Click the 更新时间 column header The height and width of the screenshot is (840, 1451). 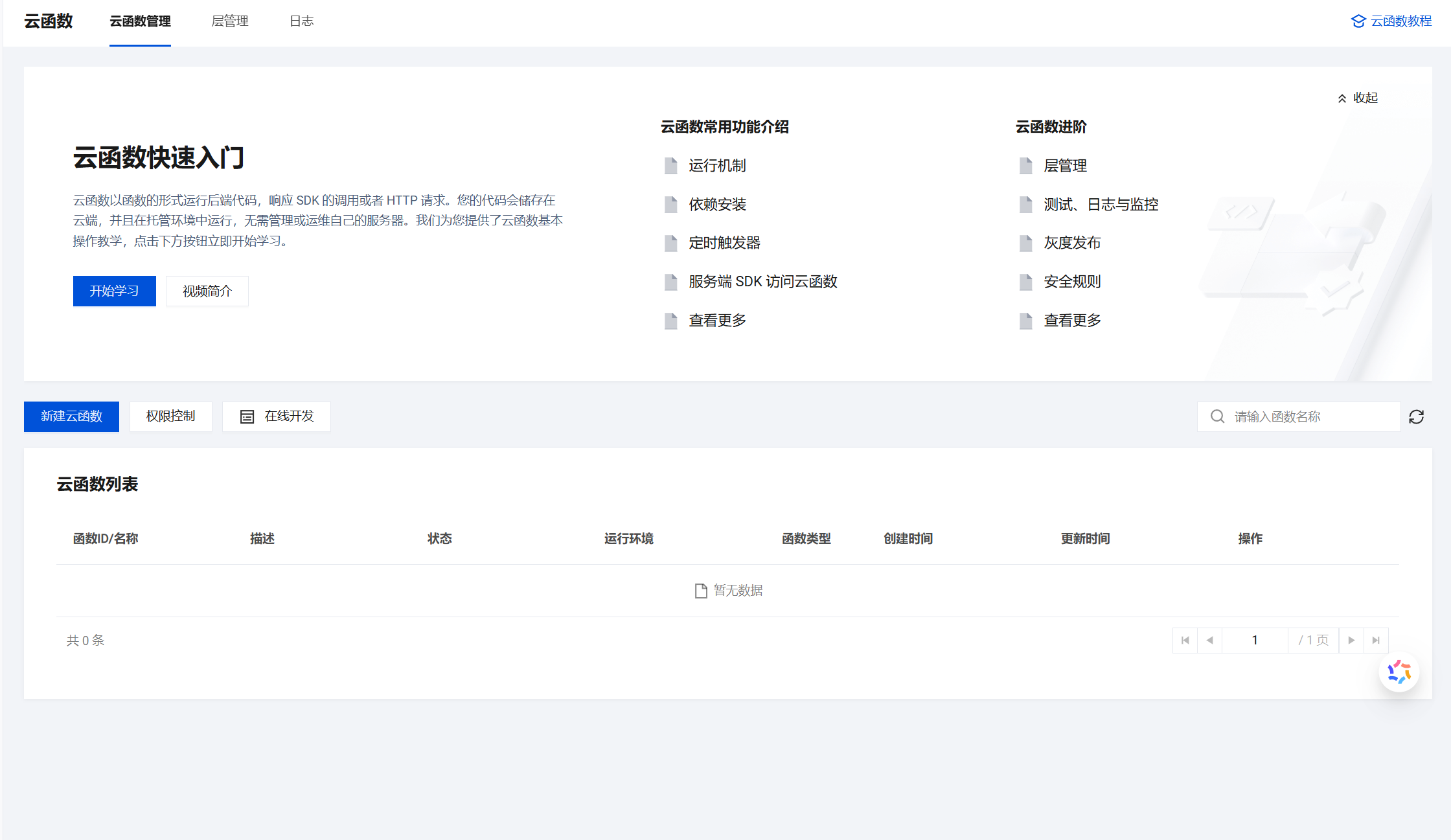pos(1086,539)
